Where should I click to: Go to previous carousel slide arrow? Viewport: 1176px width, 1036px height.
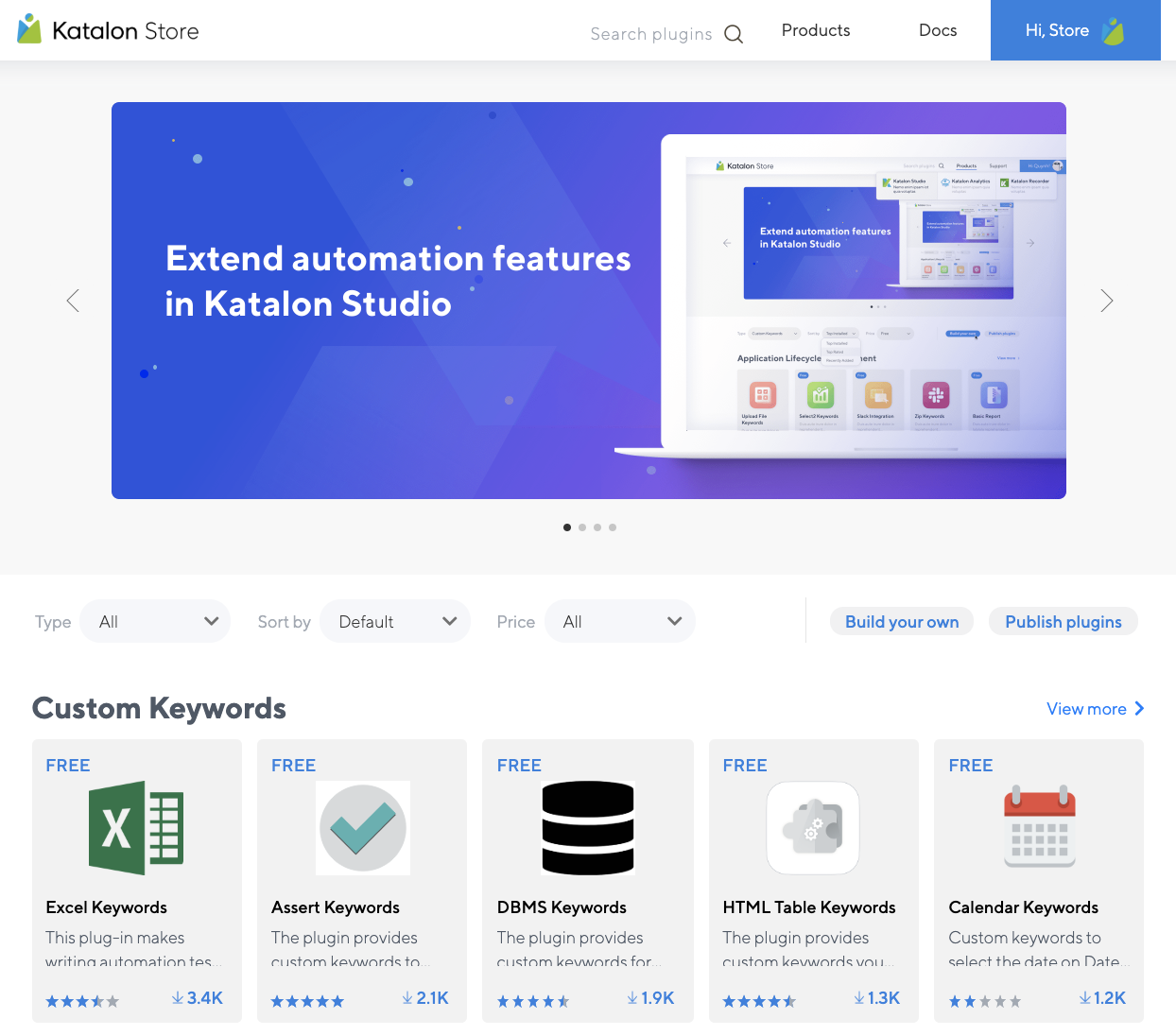pyautogui.click(x=73, y=301)
